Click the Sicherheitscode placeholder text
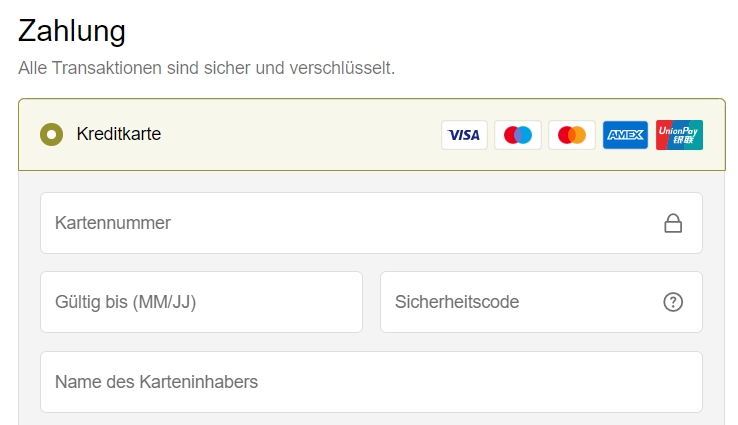738x425 pixels. pos(457,302)
